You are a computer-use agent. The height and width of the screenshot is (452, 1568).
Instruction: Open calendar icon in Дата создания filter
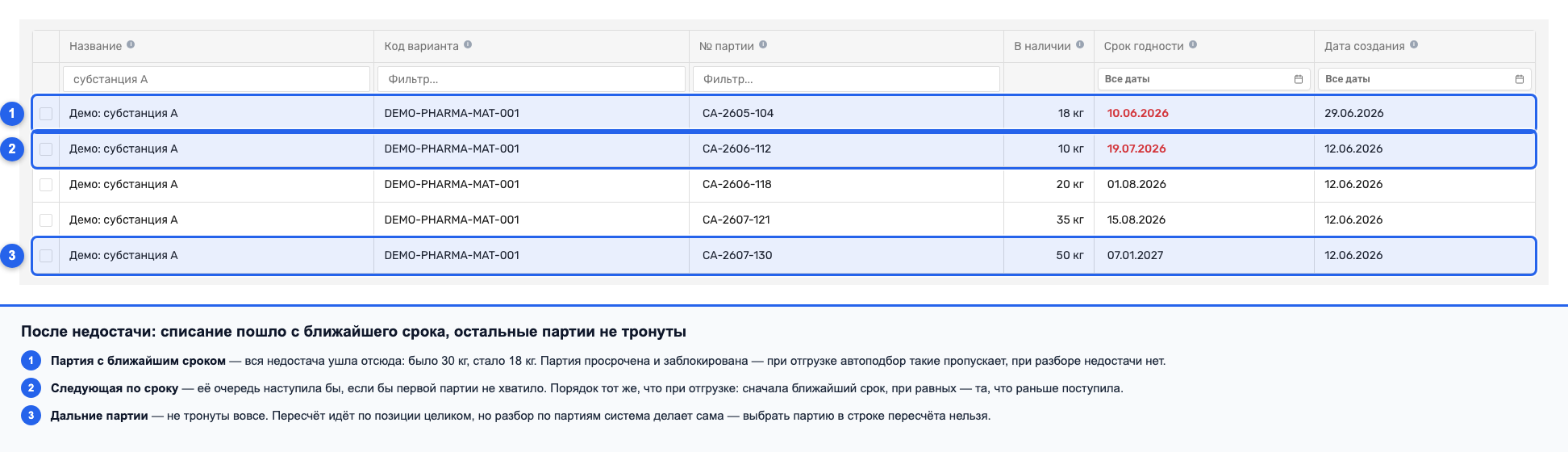point(1520,79)
